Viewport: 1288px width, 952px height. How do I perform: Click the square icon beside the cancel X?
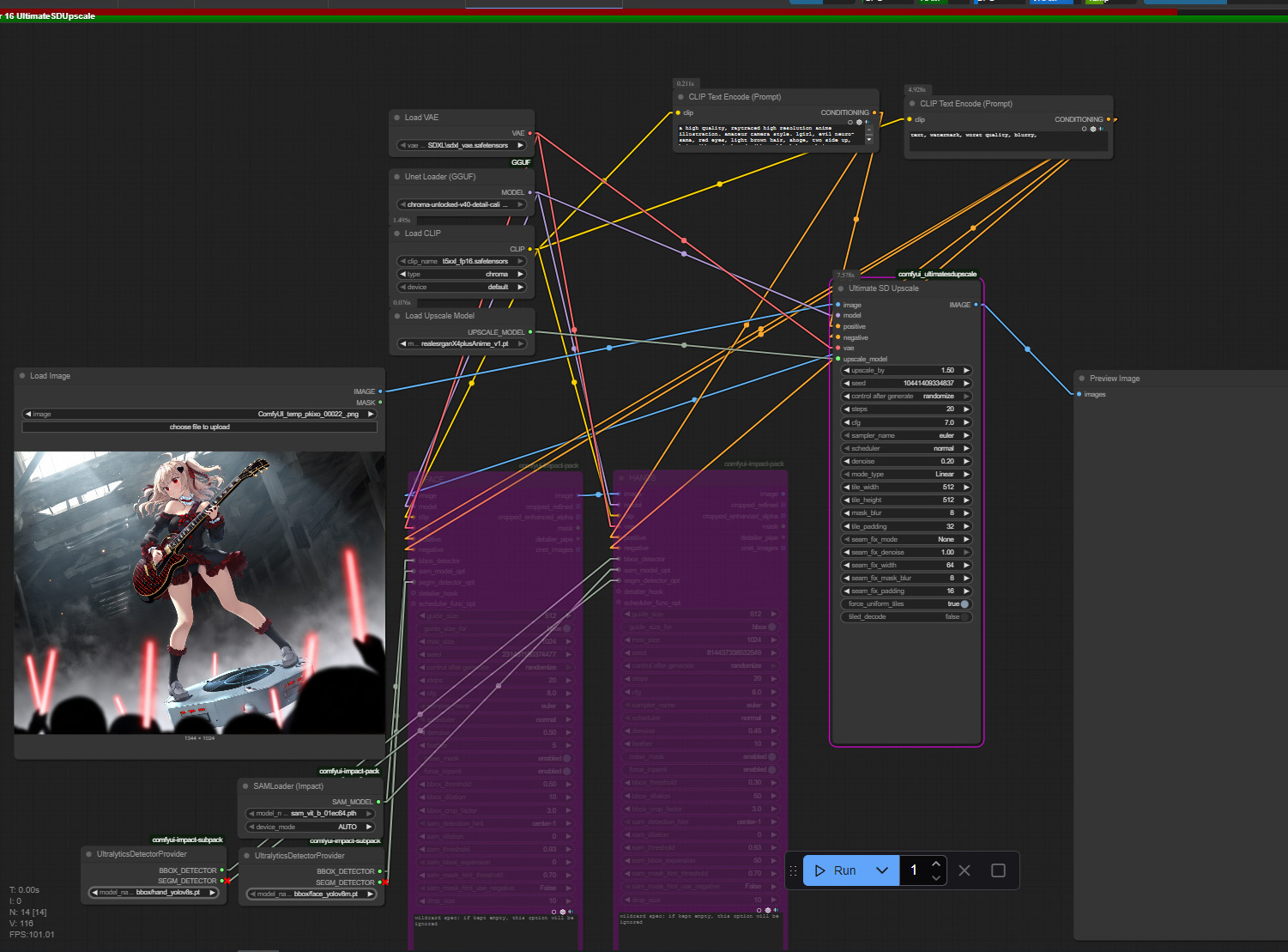(998, 870)
